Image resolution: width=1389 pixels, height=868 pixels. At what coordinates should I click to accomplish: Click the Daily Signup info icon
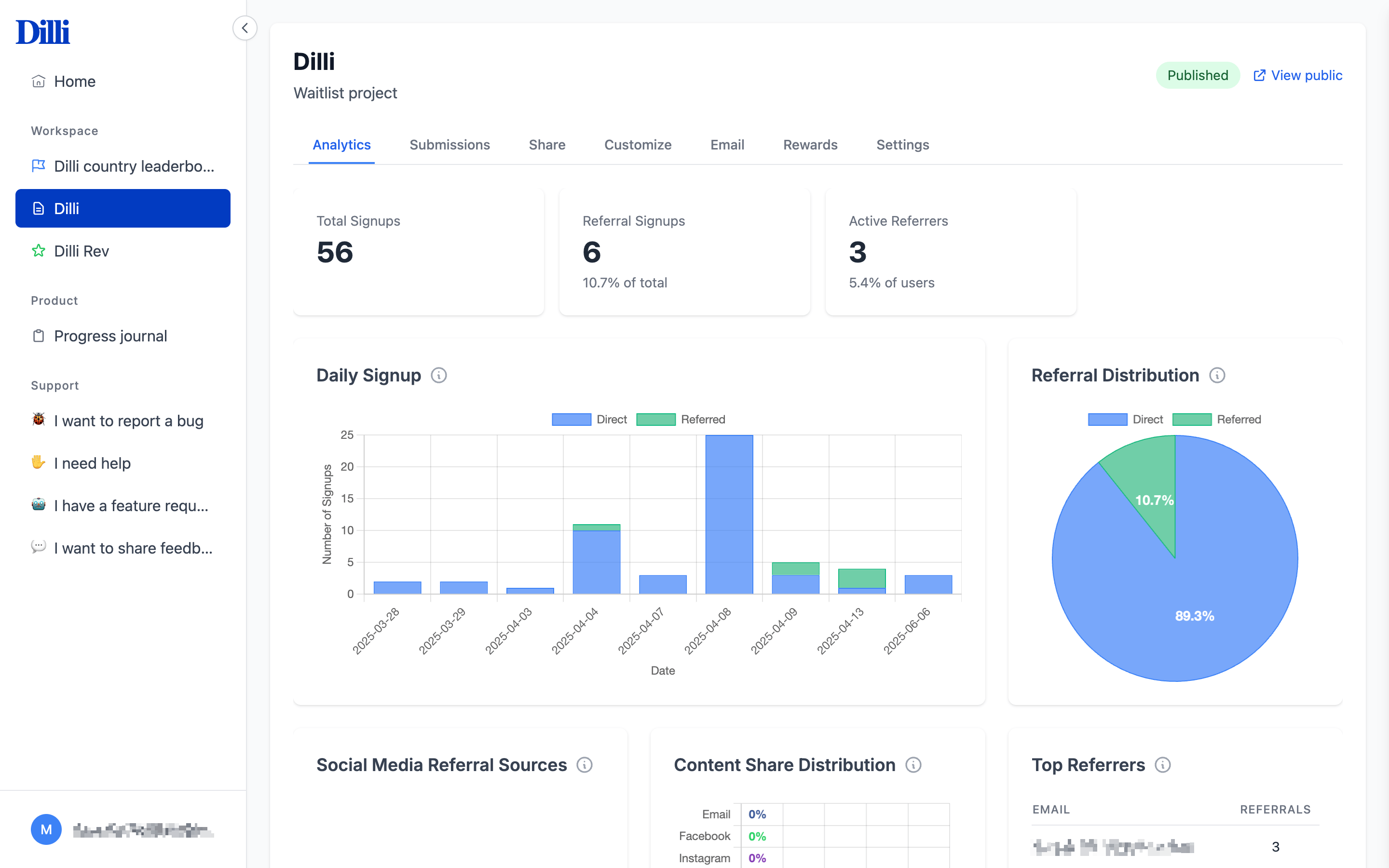click(438, 376)
